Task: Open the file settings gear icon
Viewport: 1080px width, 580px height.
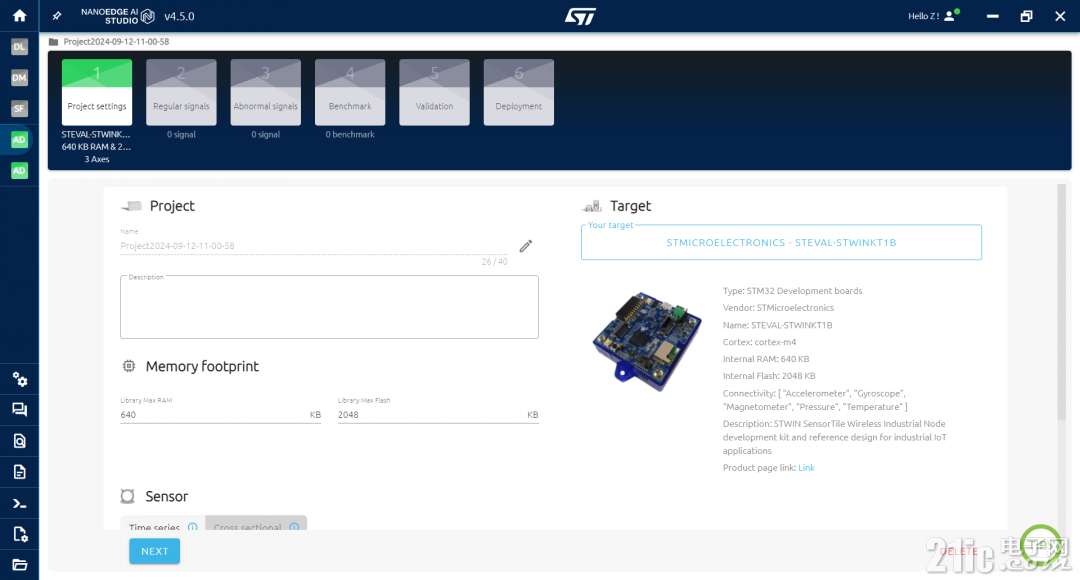Action: coord(19,534)
